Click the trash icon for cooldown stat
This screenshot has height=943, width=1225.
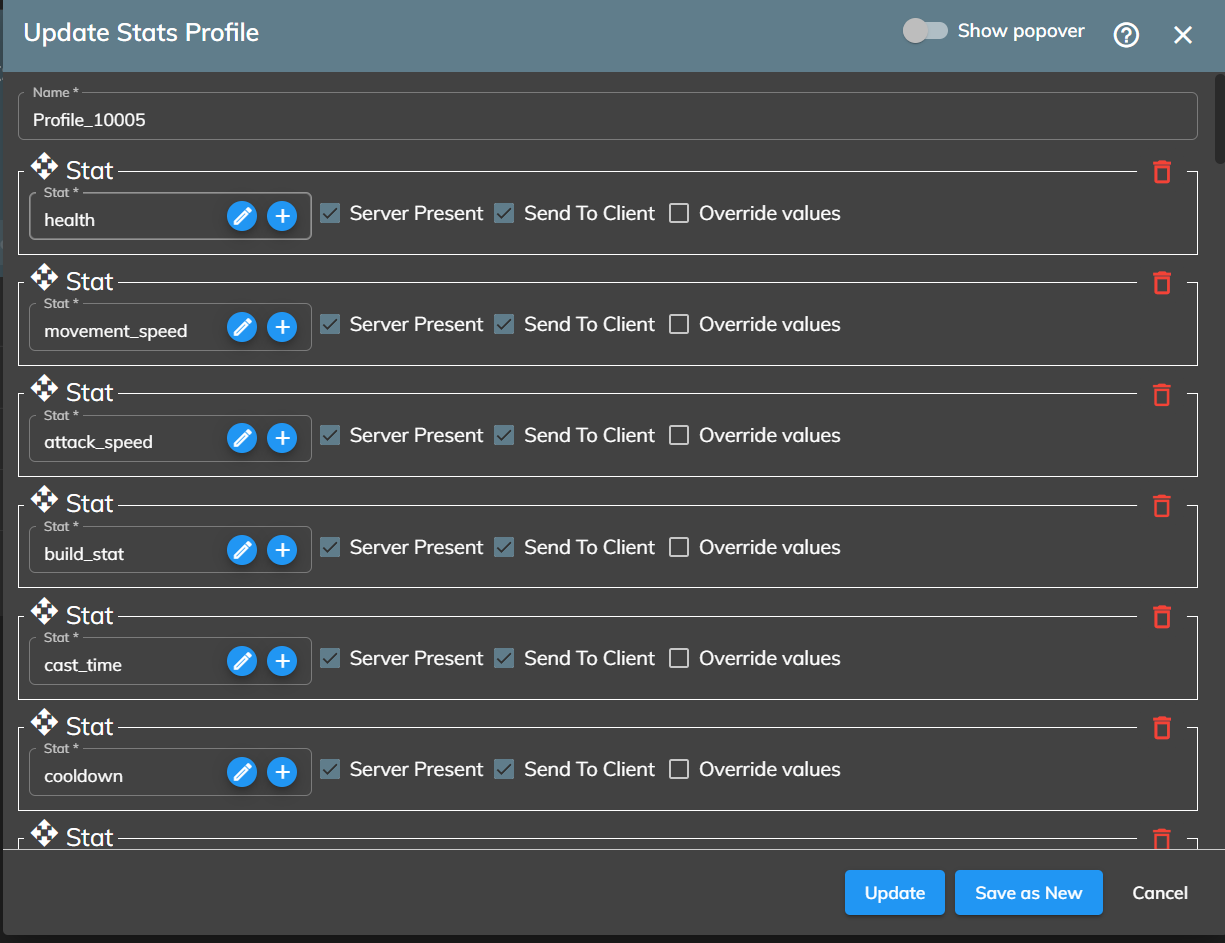click(1161, 728)
